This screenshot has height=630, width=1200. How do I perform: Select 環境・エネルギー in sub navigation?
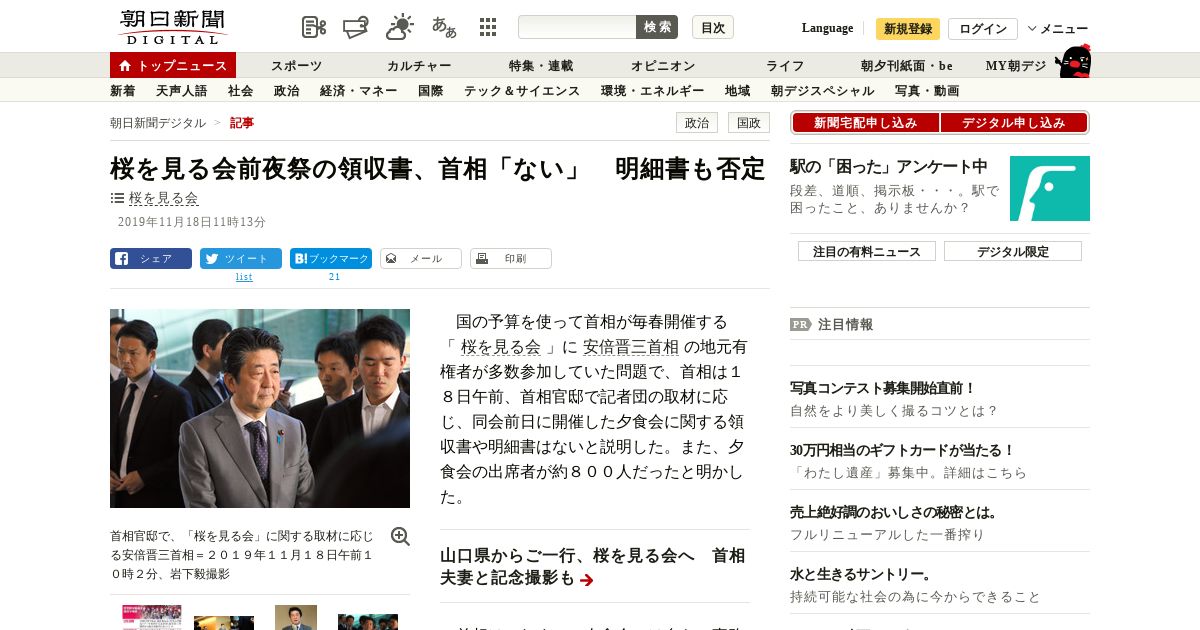point(652,91)
